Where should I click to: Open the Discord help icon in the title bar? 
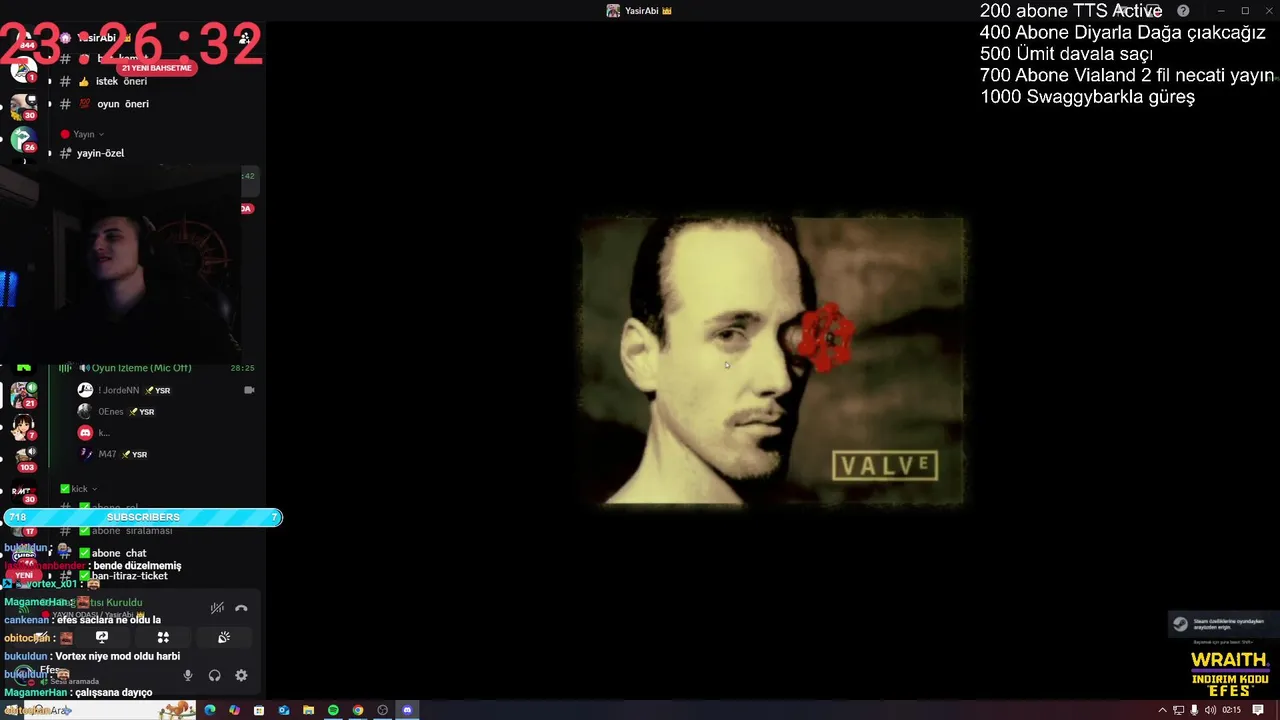[x=1183, y=11]
